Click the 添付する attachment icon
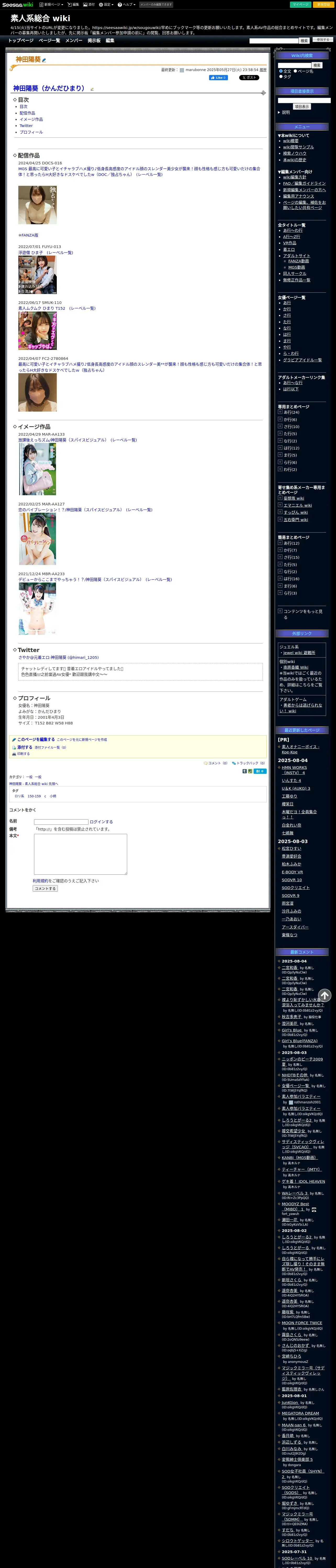This screenshot has width=336, height=1568. coord(14,747)
